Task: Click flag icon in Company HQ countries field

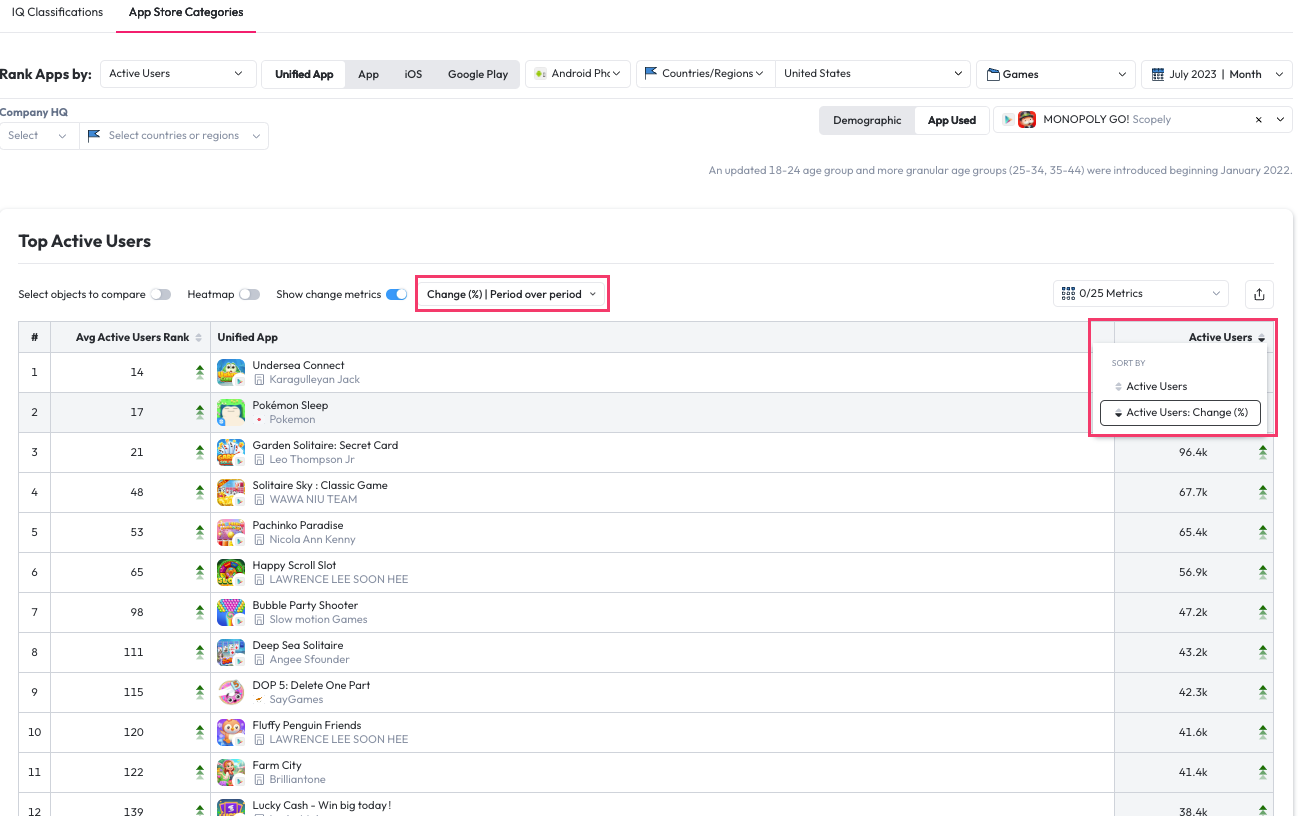Action: [95, 136]
